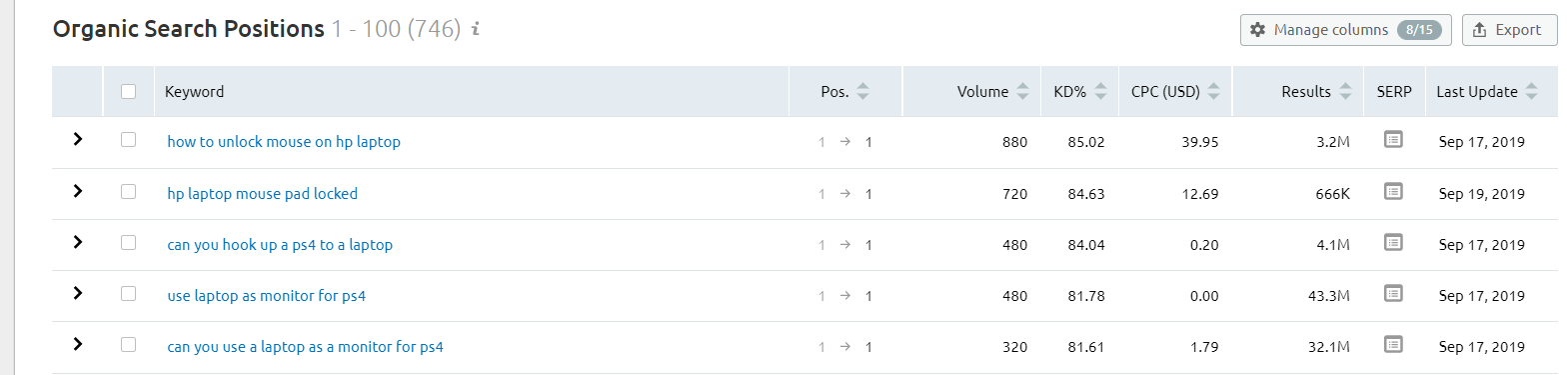Viewport: 1568px width, 375px height.
Task: Expand row for 'can you use a laptop as a monitor for ps4'
Action: pyautogui.click(x=78, y=344)
